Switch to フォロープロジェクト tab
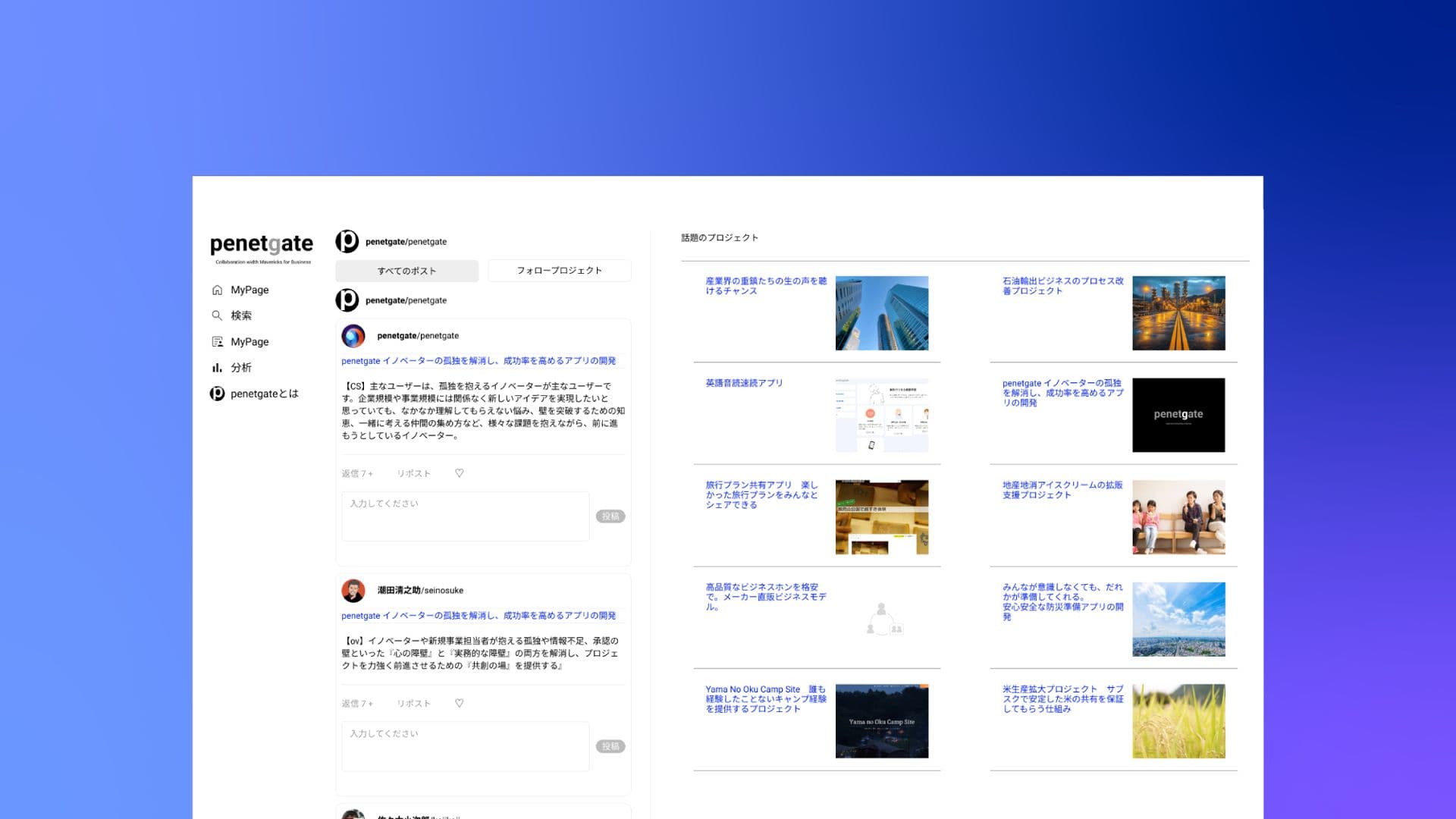 tap(559, 271)
